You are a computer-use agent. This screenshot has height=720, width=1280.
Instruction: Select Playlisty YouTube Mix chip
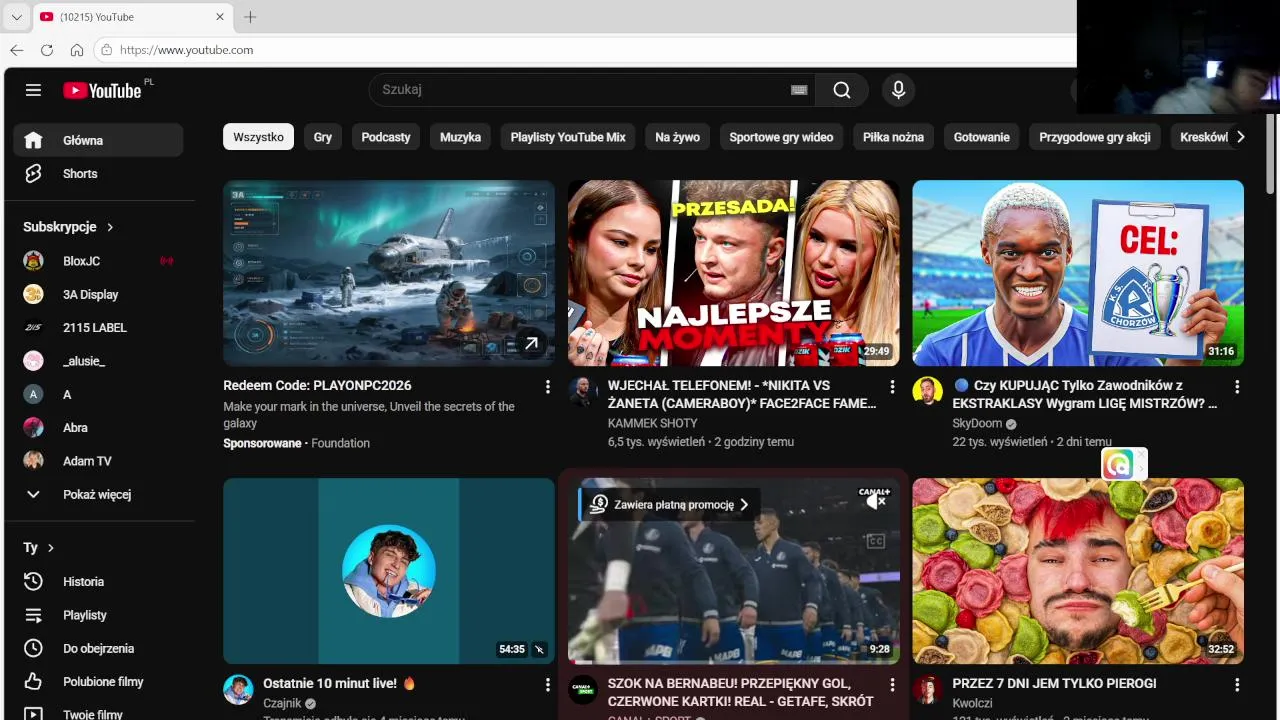pos(568,137)
